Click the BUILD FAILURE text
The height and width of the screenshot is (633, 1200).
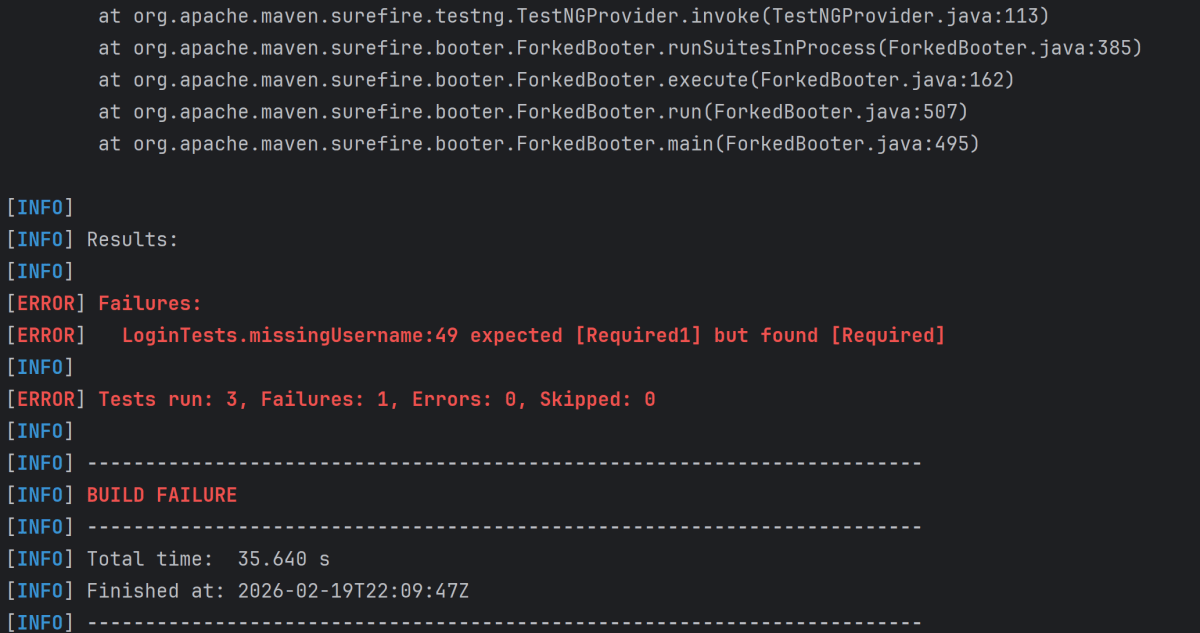tap(161, 495)
